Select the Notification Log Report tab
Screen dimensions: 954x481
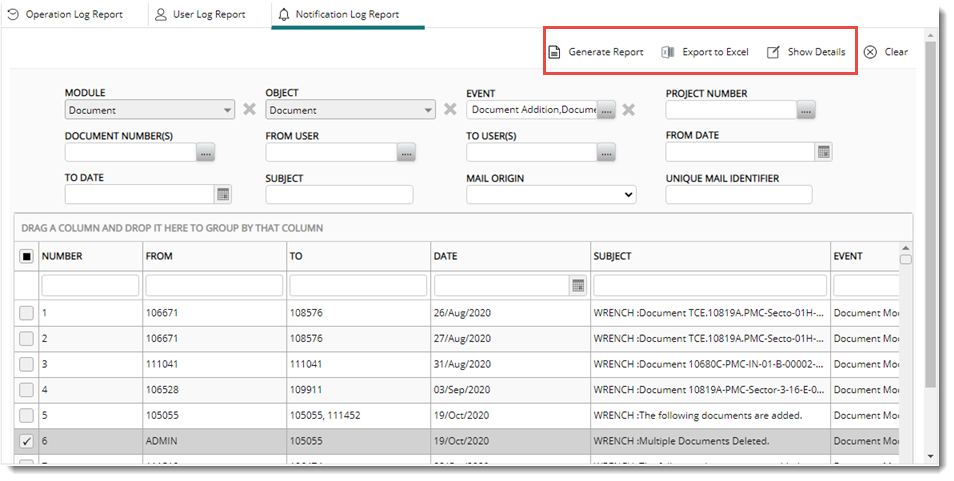pos(347,14)
